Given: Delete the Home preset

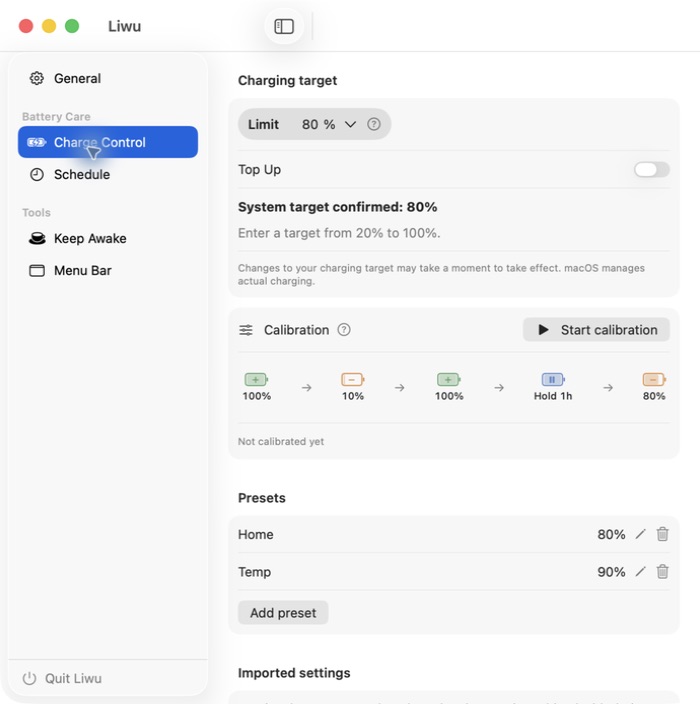Looking at the screenshot, I should click(x=662, y=534).
